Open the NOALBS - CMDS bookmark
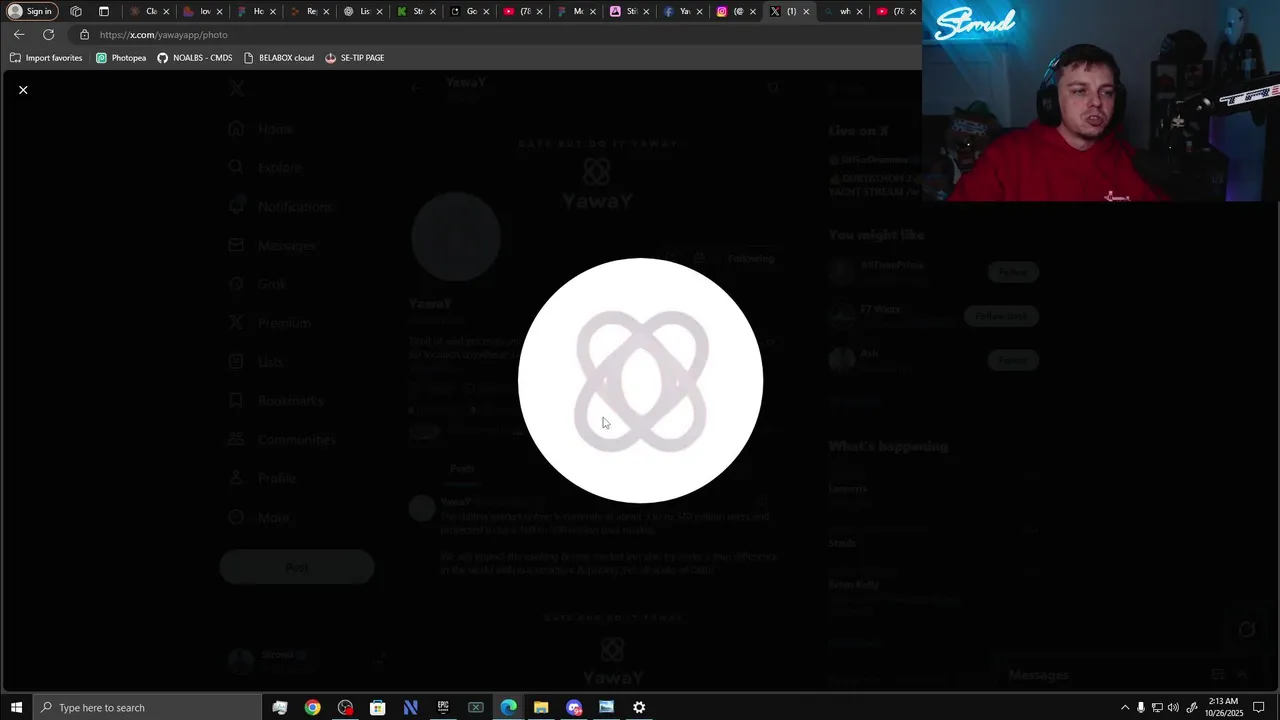The width and height of the screenshot is (1280, 720). coord(195,58)
